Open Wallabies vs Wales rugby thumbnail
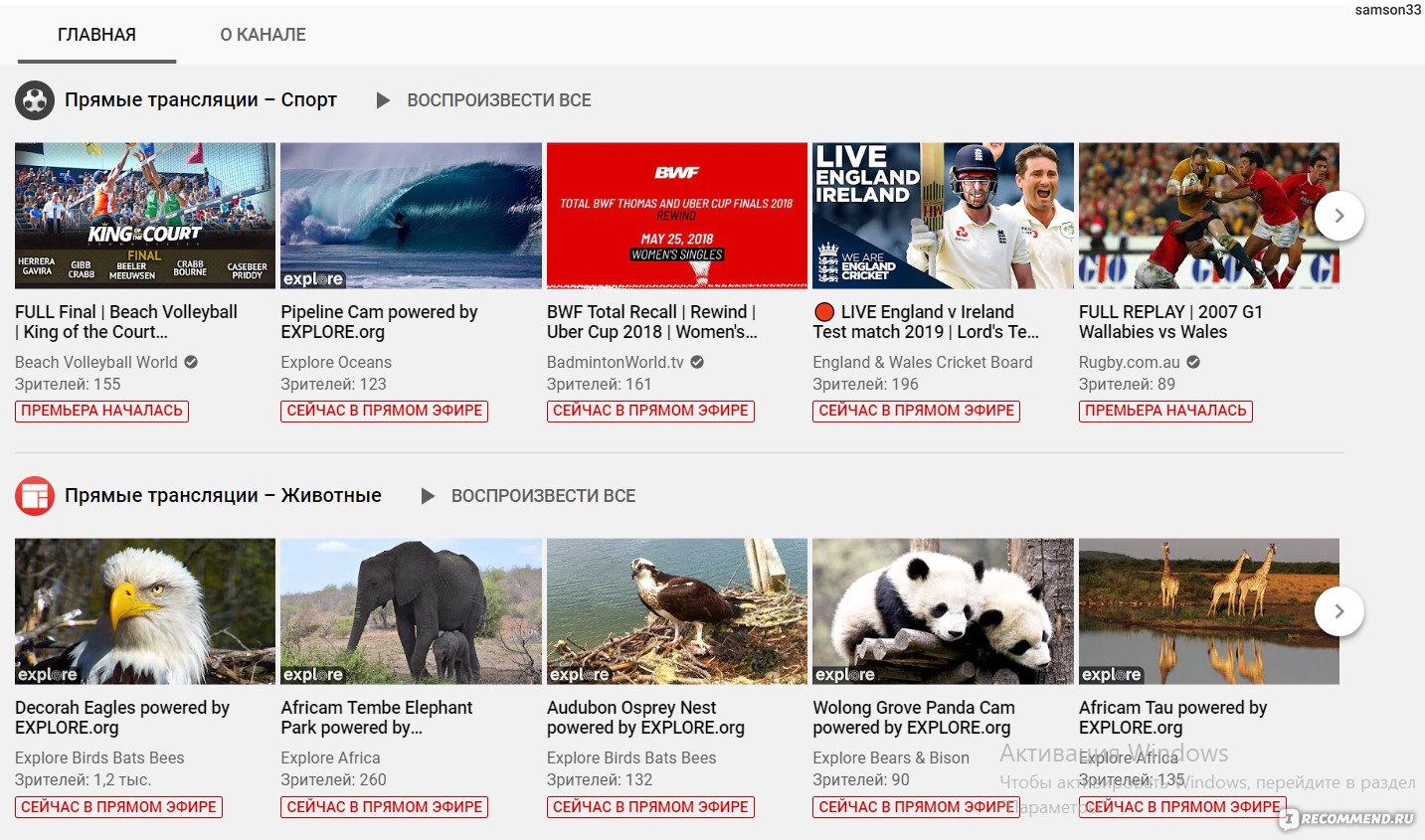This screenshot has width=1425, height=840. tap(1209, 216)
